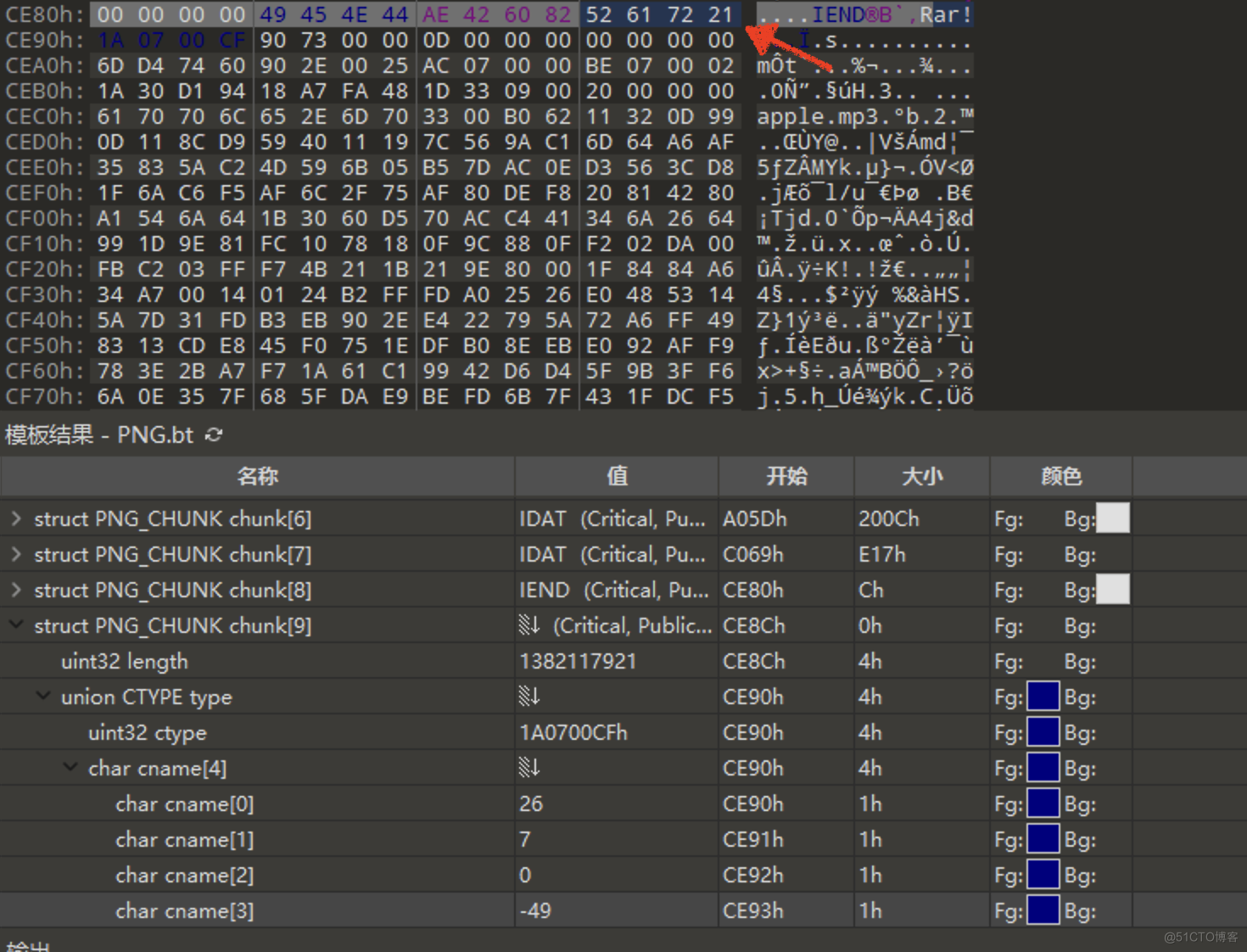This screenshot has height=952, width=1247.
Task: Click the refresh icon beside PNG.bt
Action: tap(214, 435)
